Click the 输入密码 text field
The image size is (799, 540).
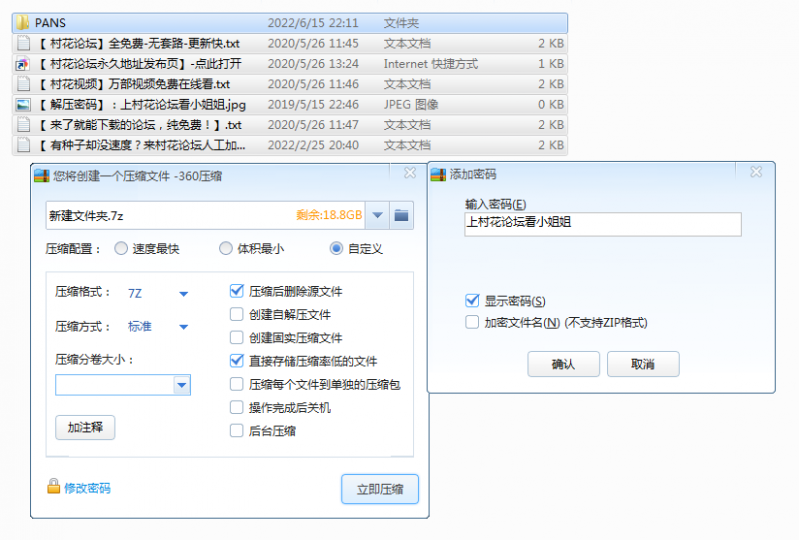603,224
